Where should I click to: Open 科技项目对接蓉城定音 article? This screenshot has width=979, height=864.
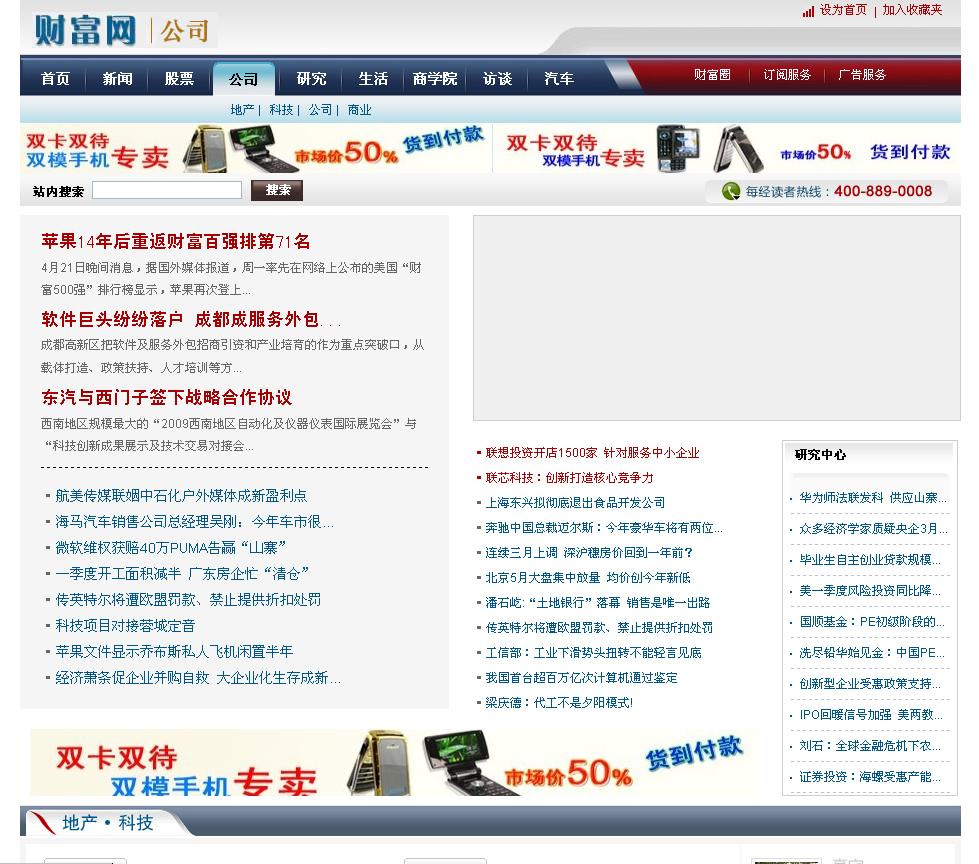click(125, 626)
